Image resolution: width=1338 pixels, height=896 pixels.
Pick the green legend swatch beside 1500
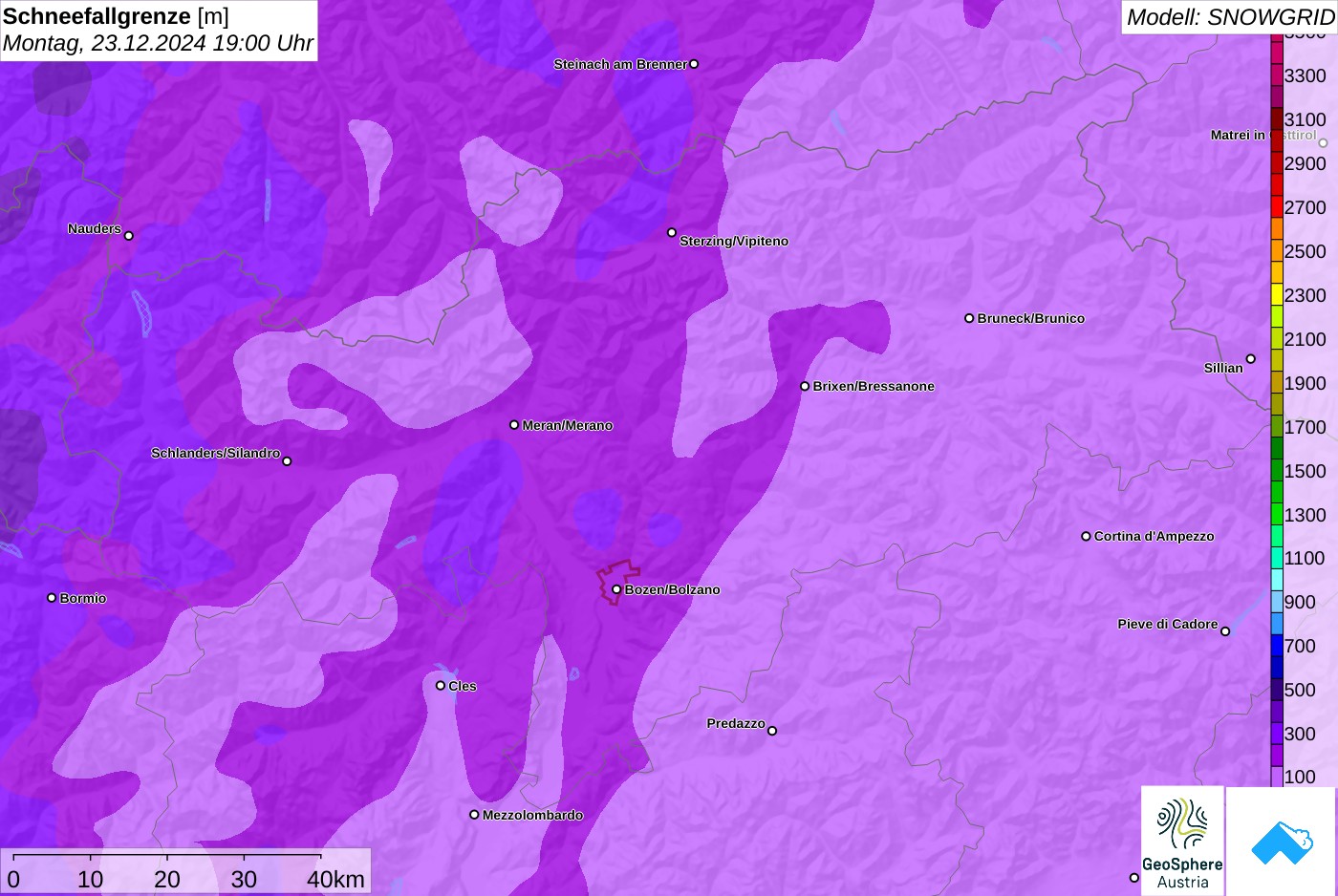click(1277, 471)
